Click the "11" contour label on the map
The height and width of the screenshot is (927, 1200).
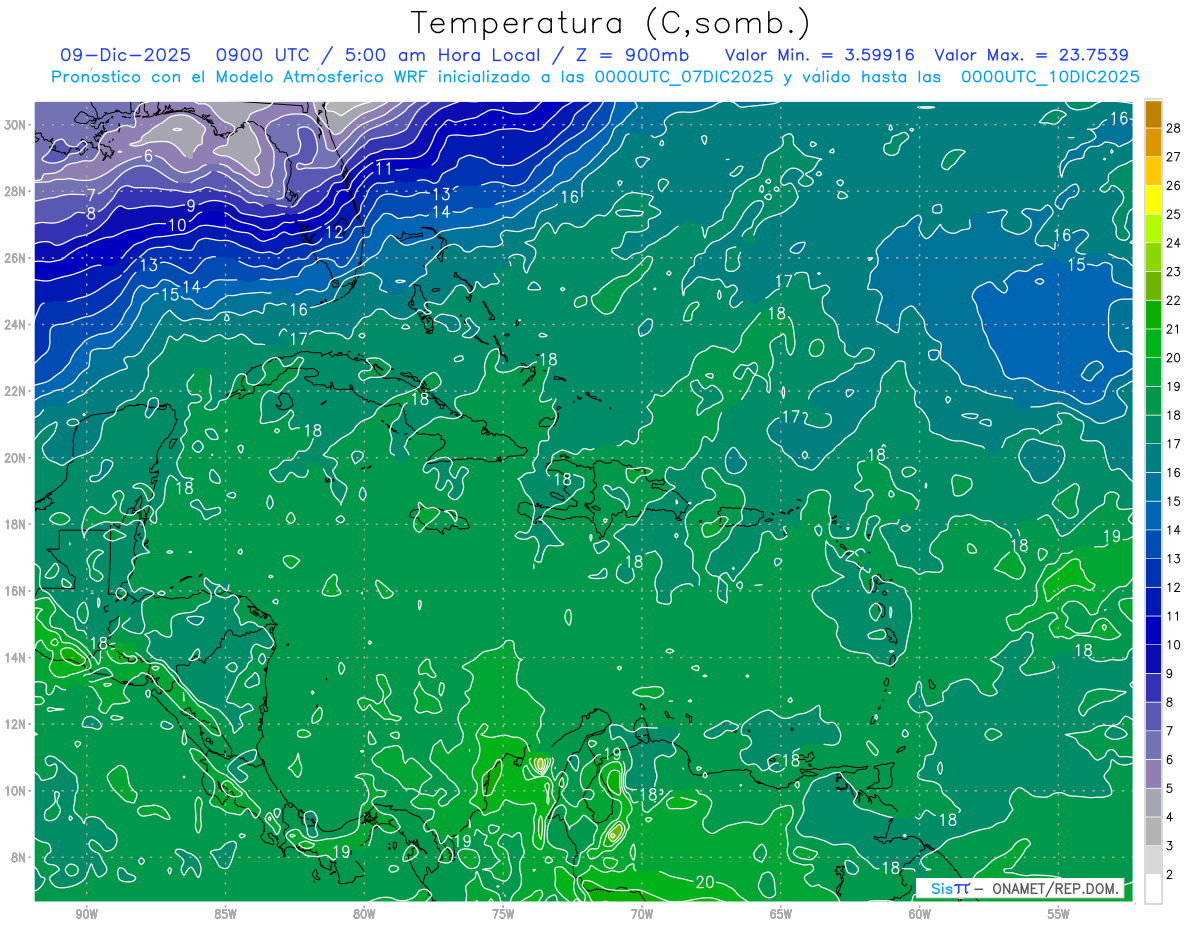[x=384, y=169]
